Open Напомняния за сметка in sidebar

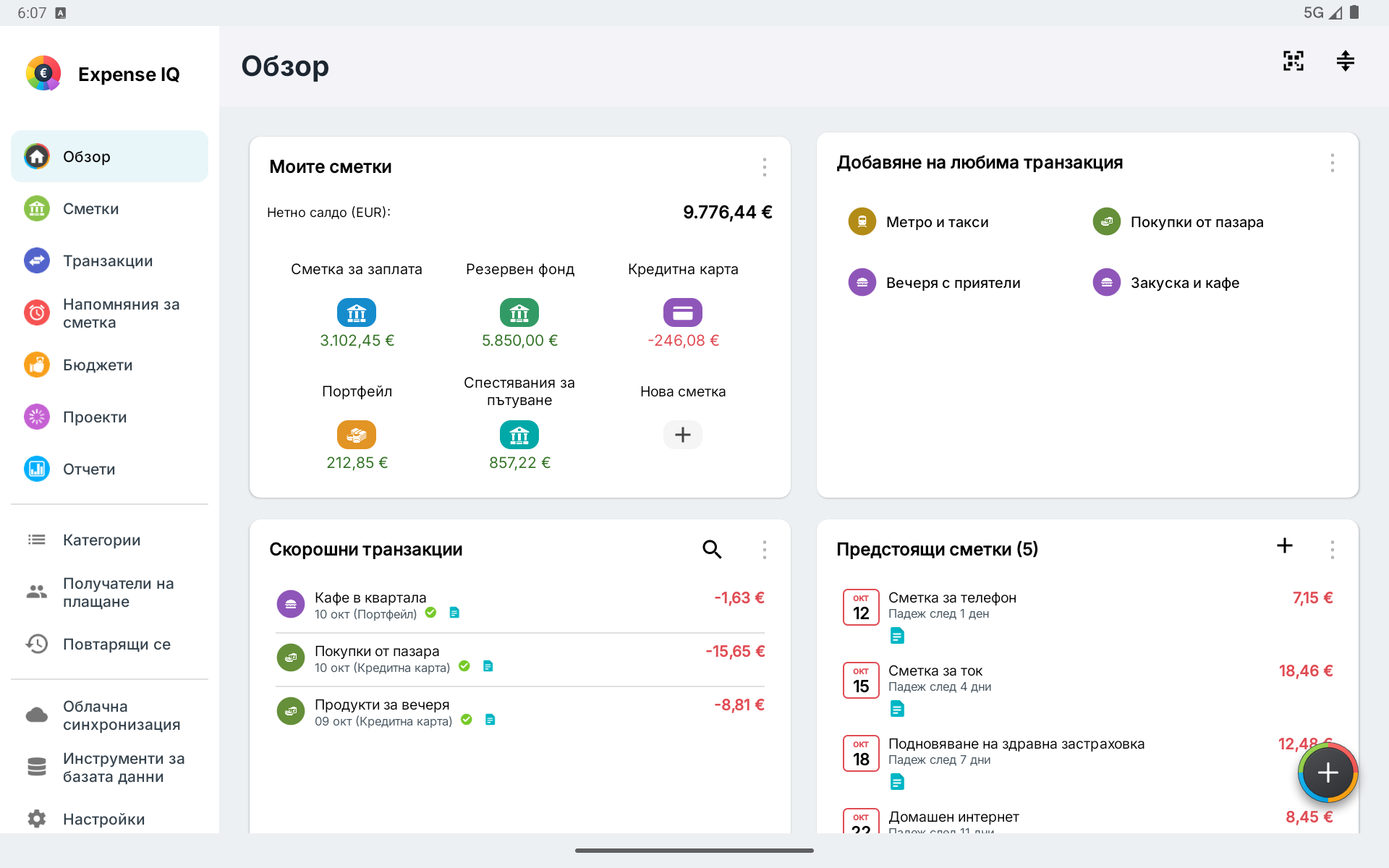pyautogui.click(x=109, y=313)
